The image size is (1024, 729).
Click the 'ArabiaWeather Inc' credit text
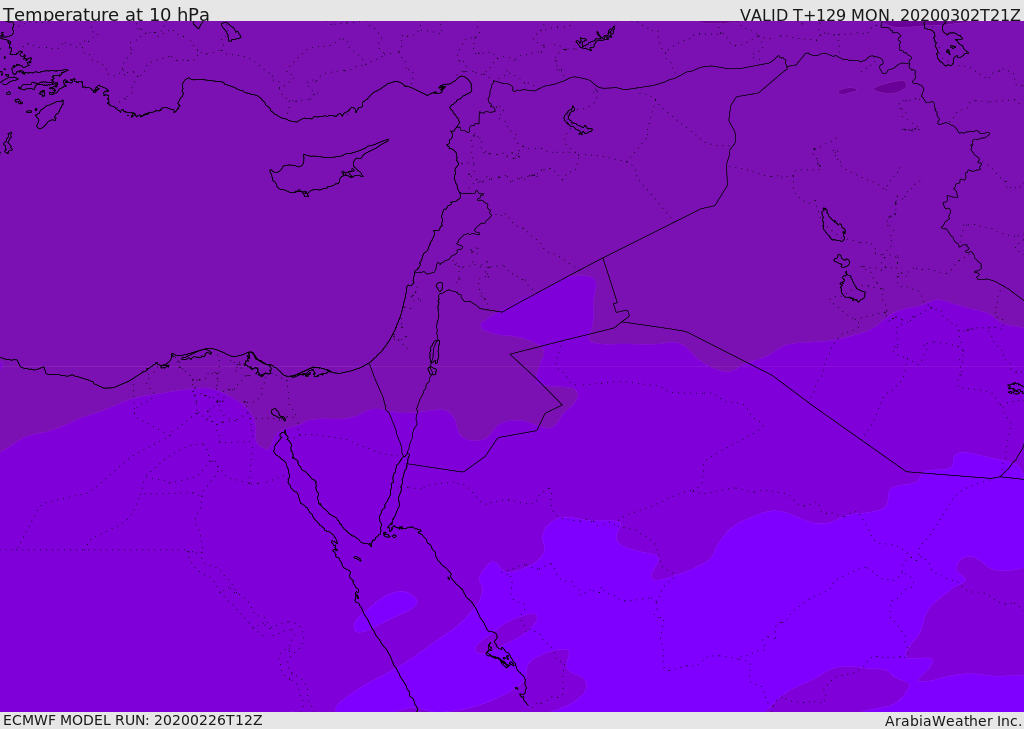[953, 721]
